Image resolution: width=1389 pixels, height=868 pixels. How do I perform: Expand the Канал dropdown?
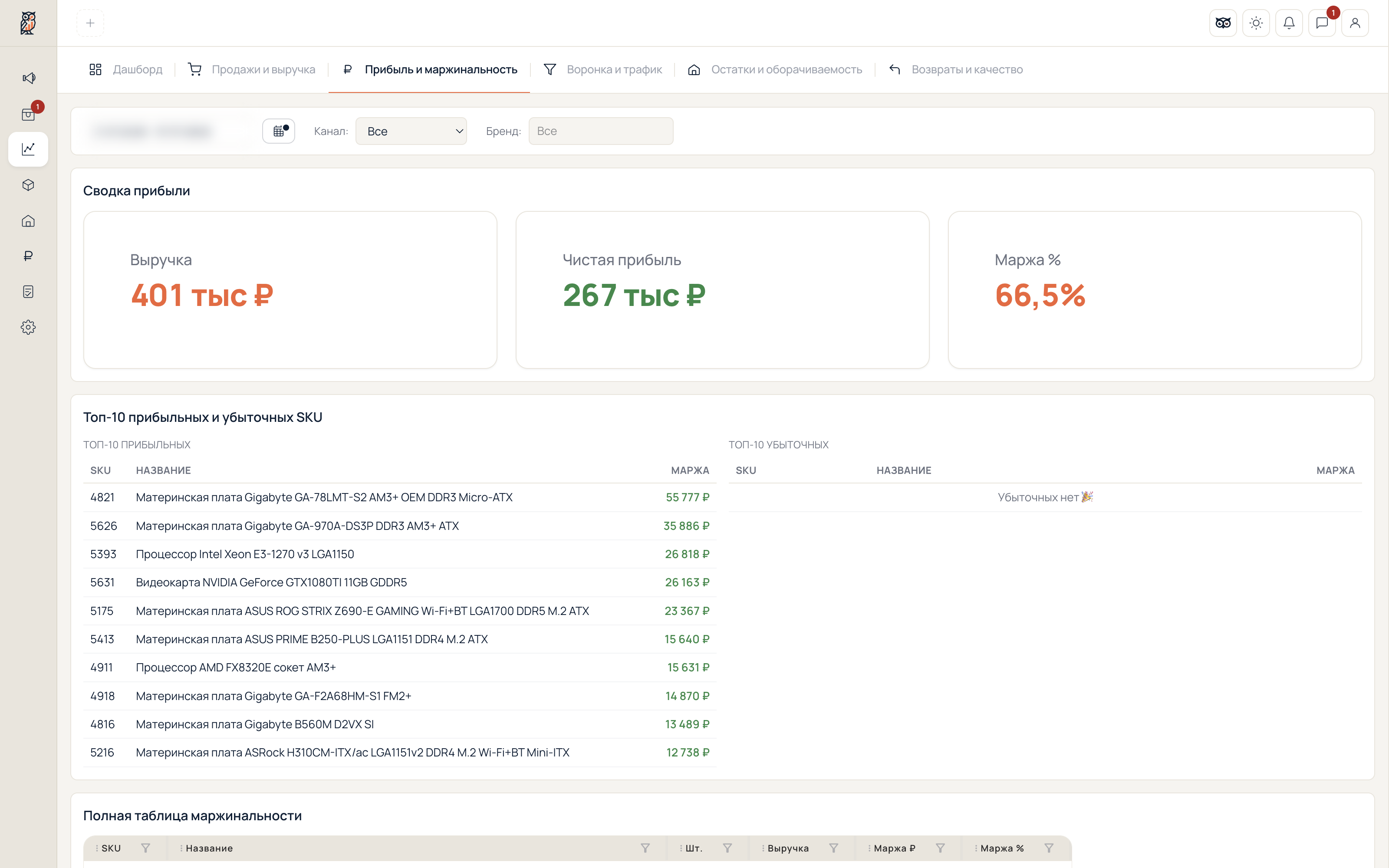pos(411,131)
